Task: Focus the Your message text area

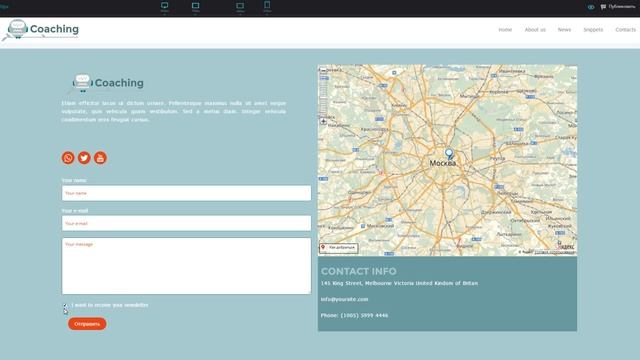Action: [x=186, y=266]
